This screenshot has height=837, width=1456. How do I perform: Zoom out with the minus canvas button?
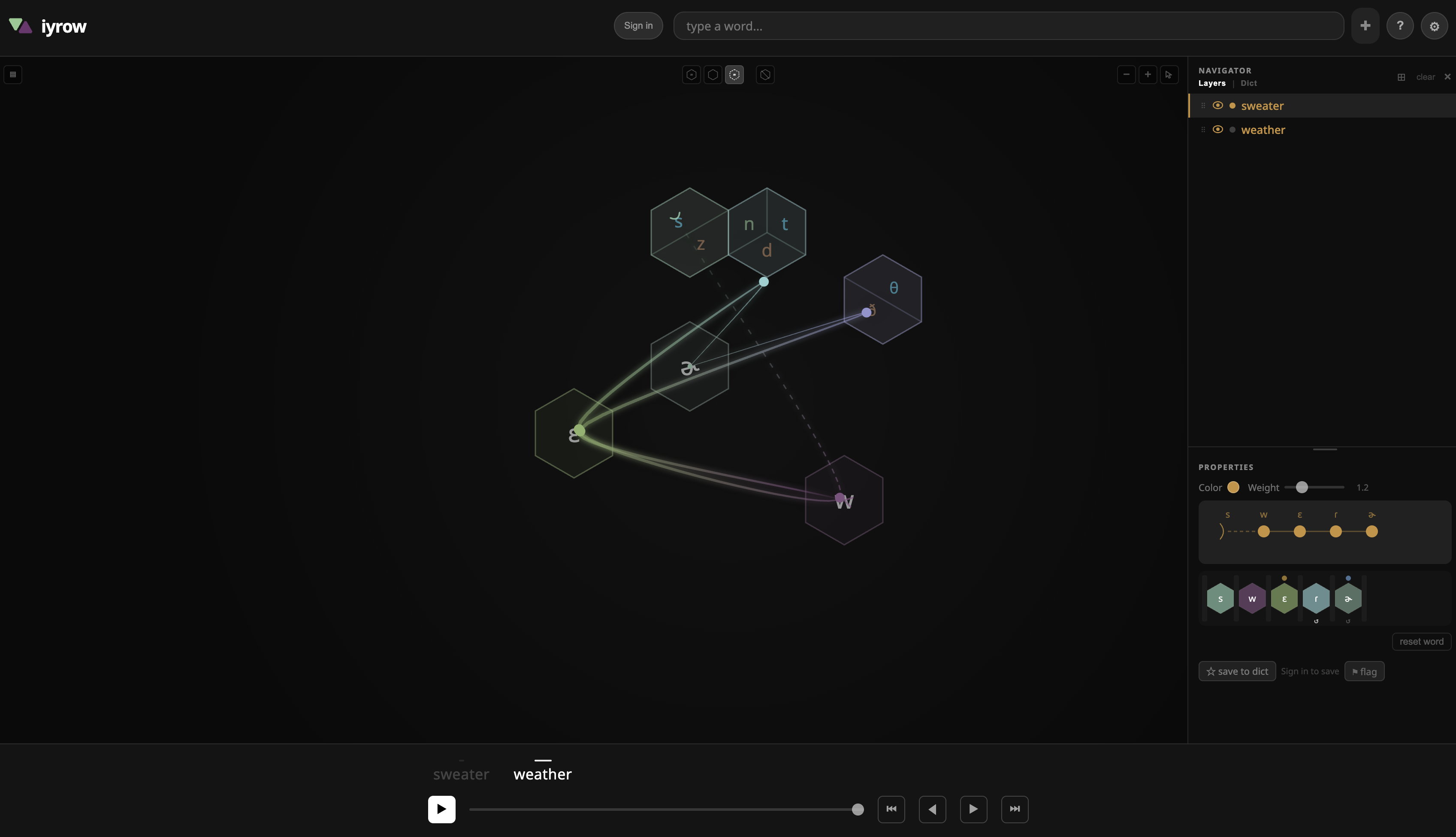click(1126, 75)
